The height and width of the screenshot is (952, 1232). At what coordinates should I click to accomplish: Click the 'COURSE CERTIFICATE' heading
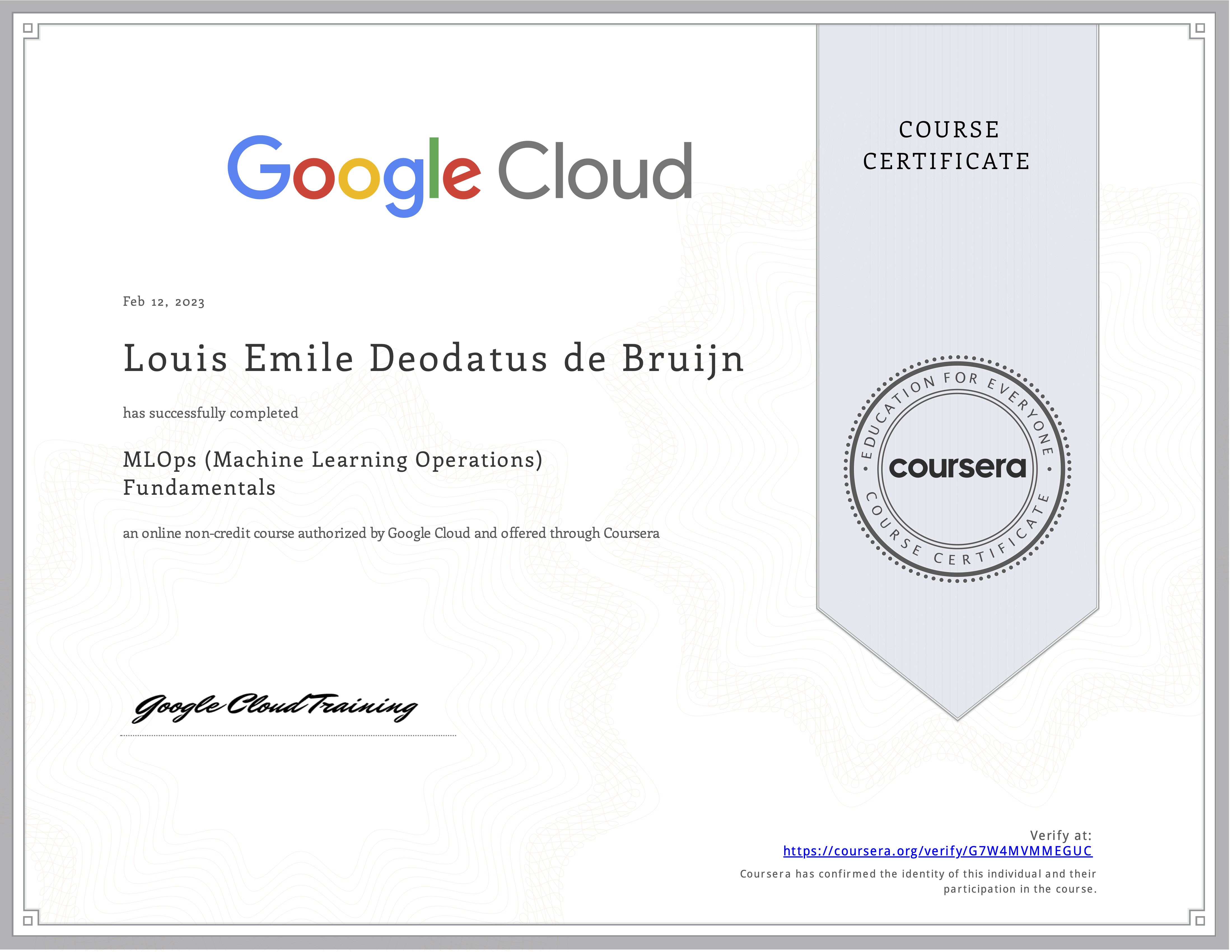[947, 146]
